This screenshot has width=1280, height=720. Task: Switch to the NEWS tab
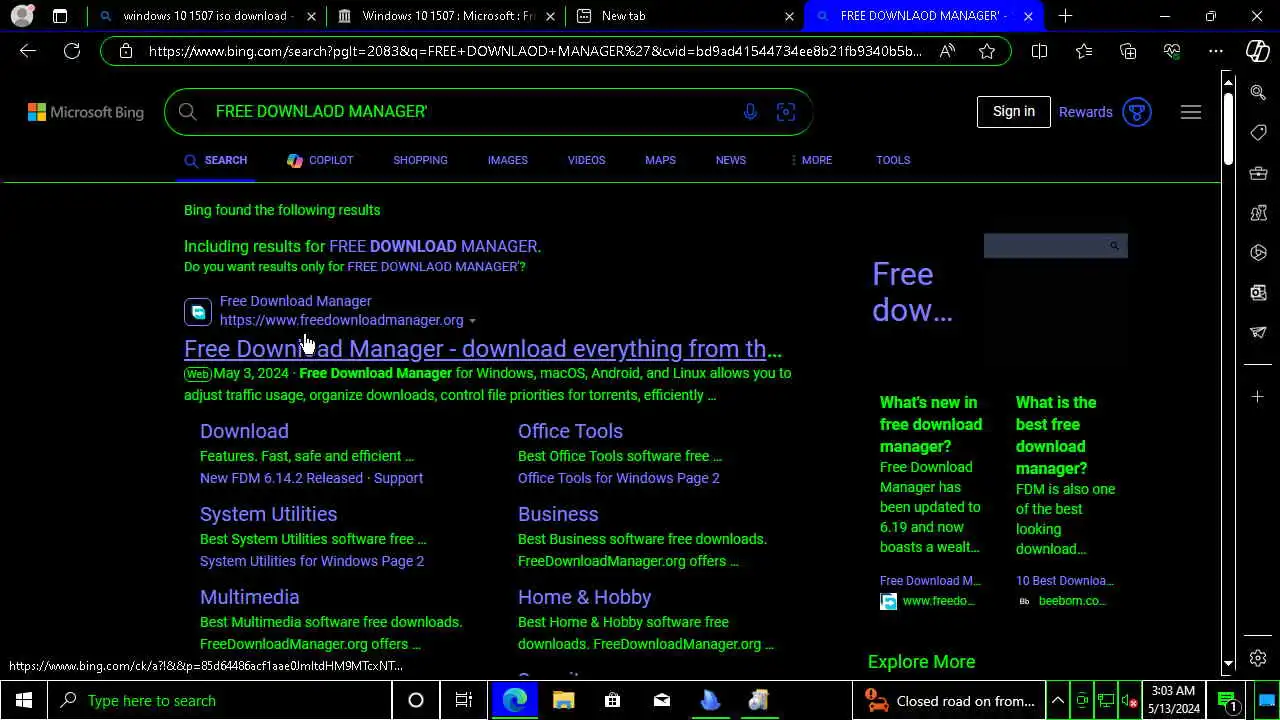pyautogui.click(x=730, y=160)
